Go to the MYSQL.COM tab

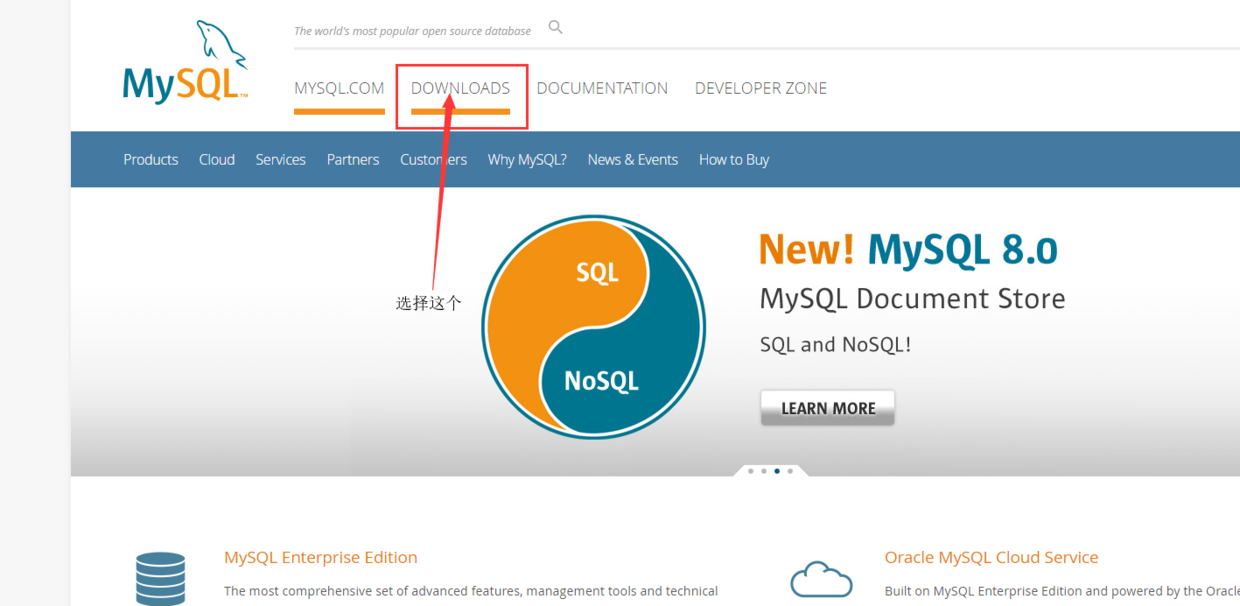(339, 88)
